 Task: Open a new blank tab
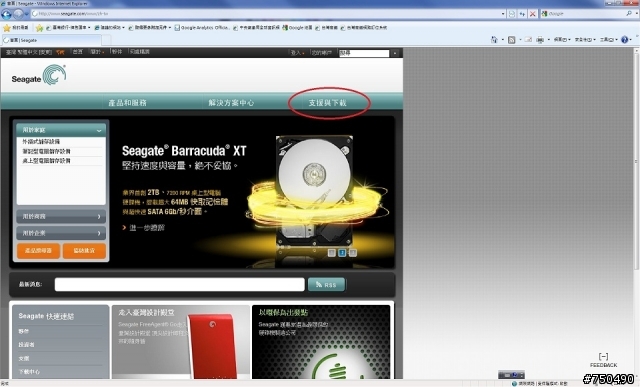pos(106,40)
